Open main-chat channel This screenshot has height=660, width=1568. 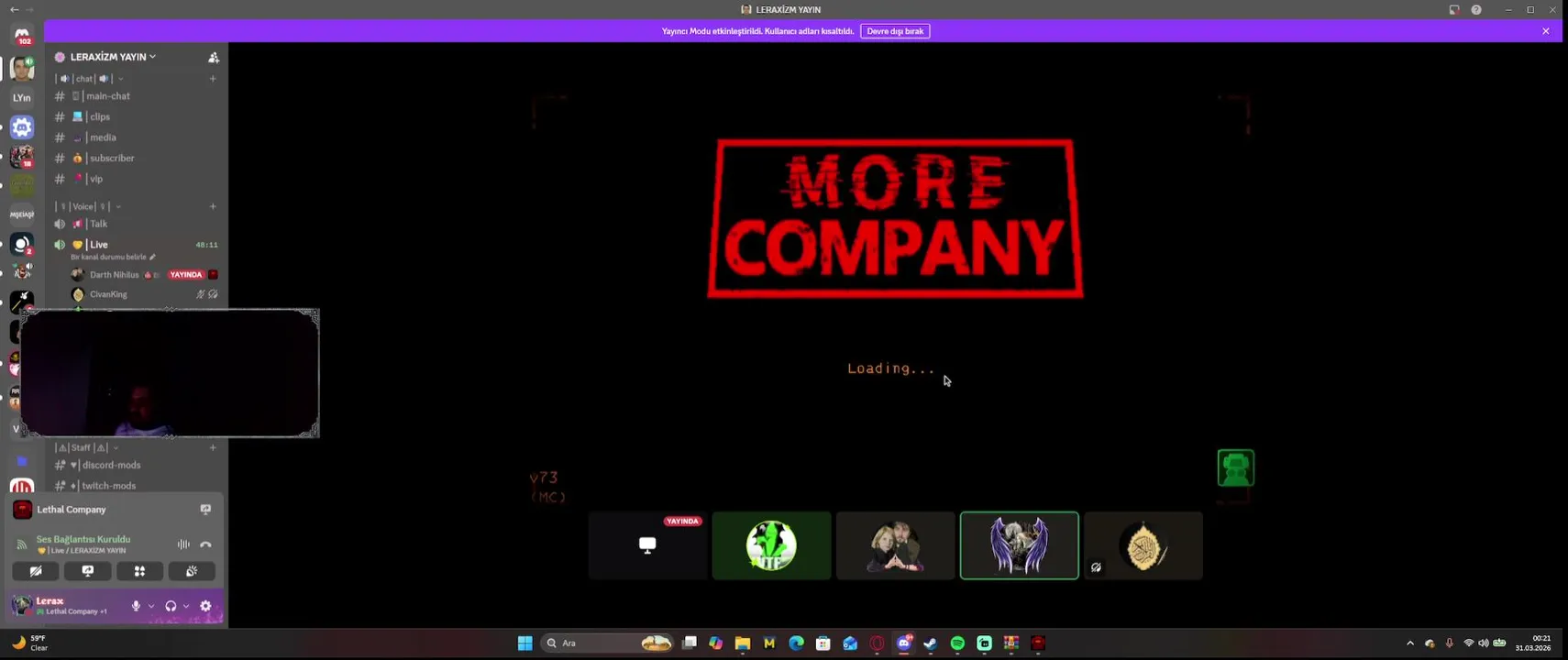coord(137,96)
